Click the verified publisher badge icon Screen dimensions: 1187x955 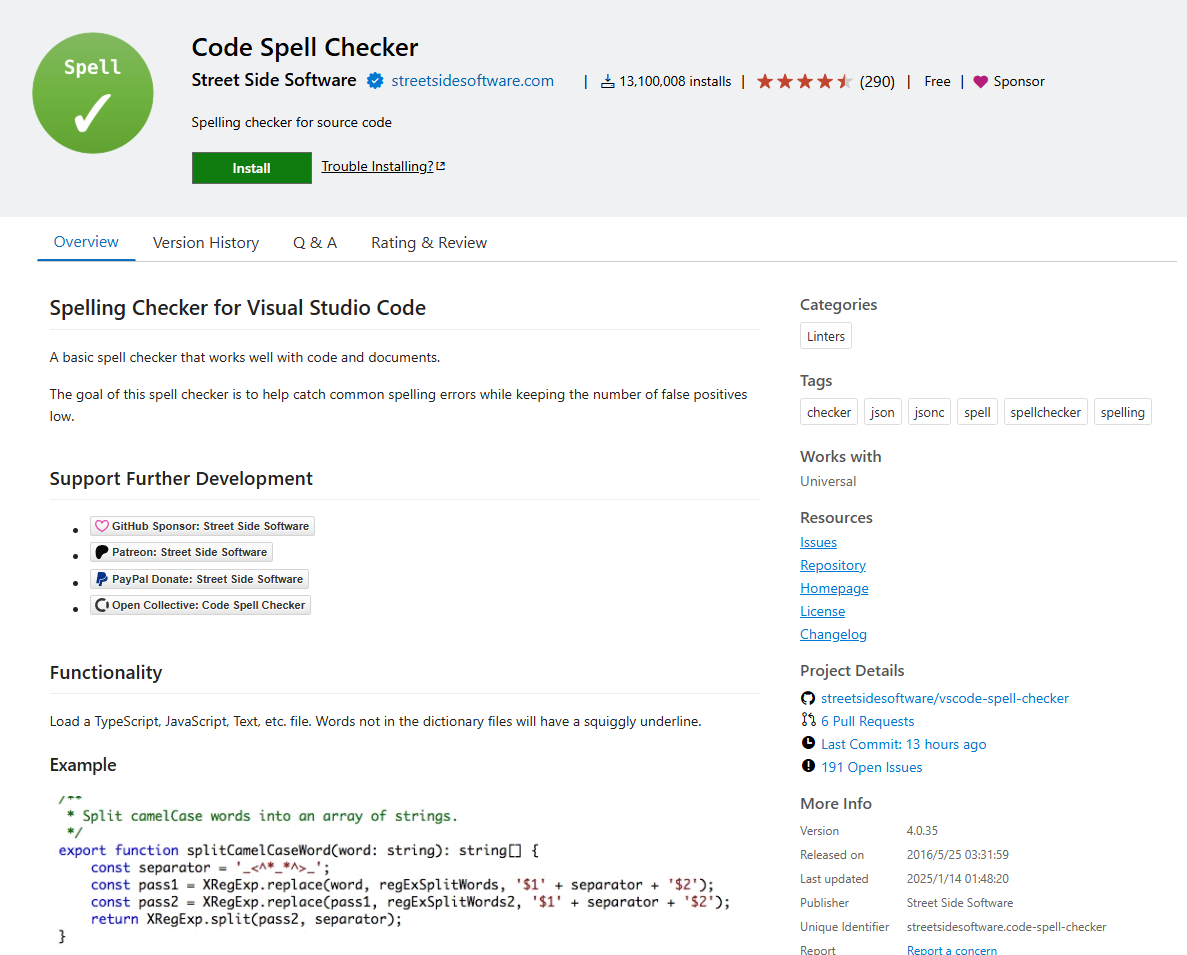(x=375, y=81)
